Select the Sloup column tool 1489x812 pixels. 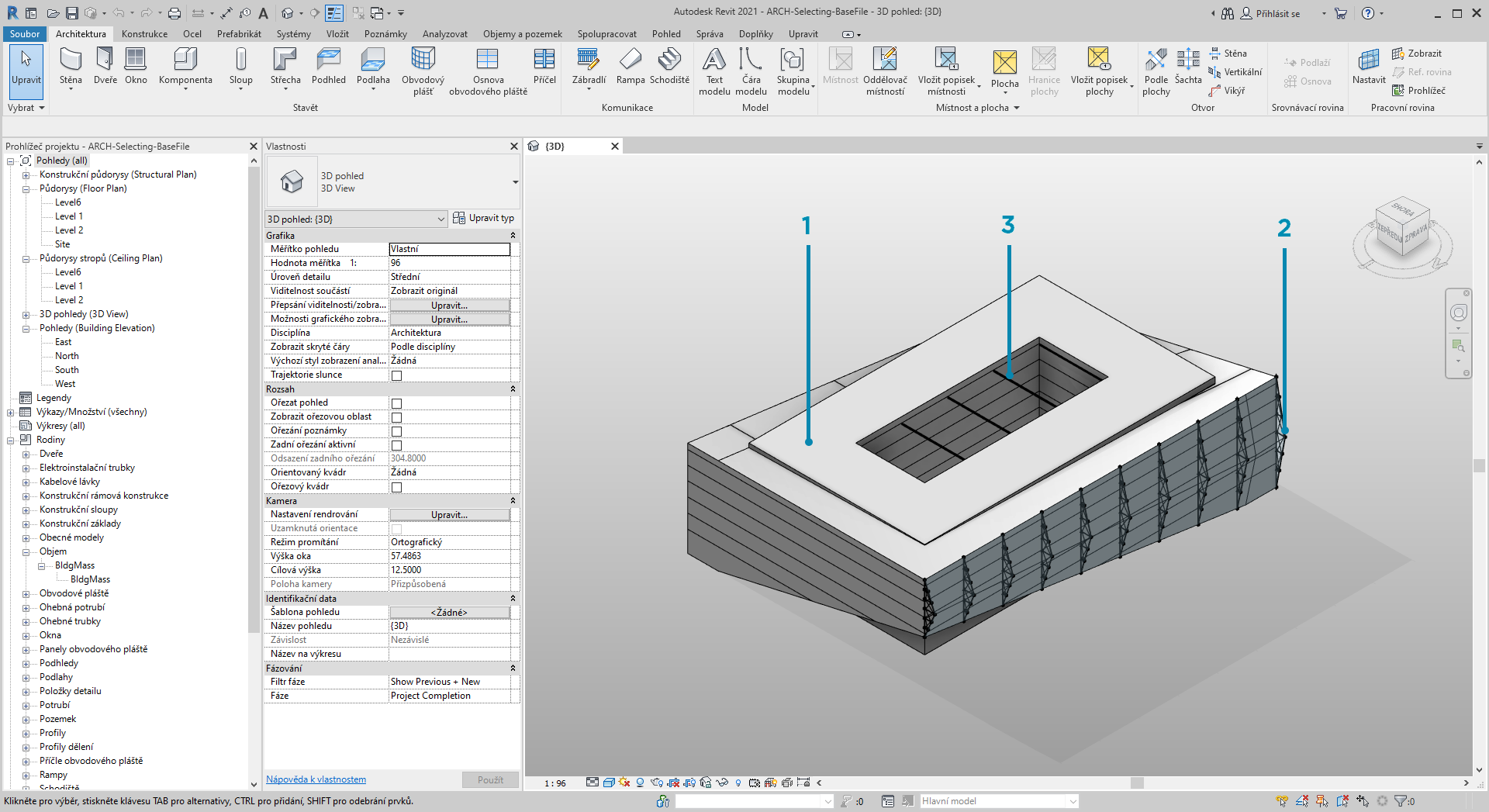tap(241, 67)
